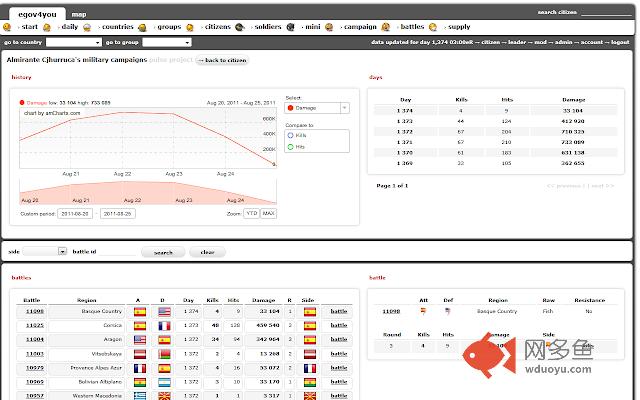Click the emoticon icon left of 'groups'
The image size is (640, 400).
pos(142,27)
